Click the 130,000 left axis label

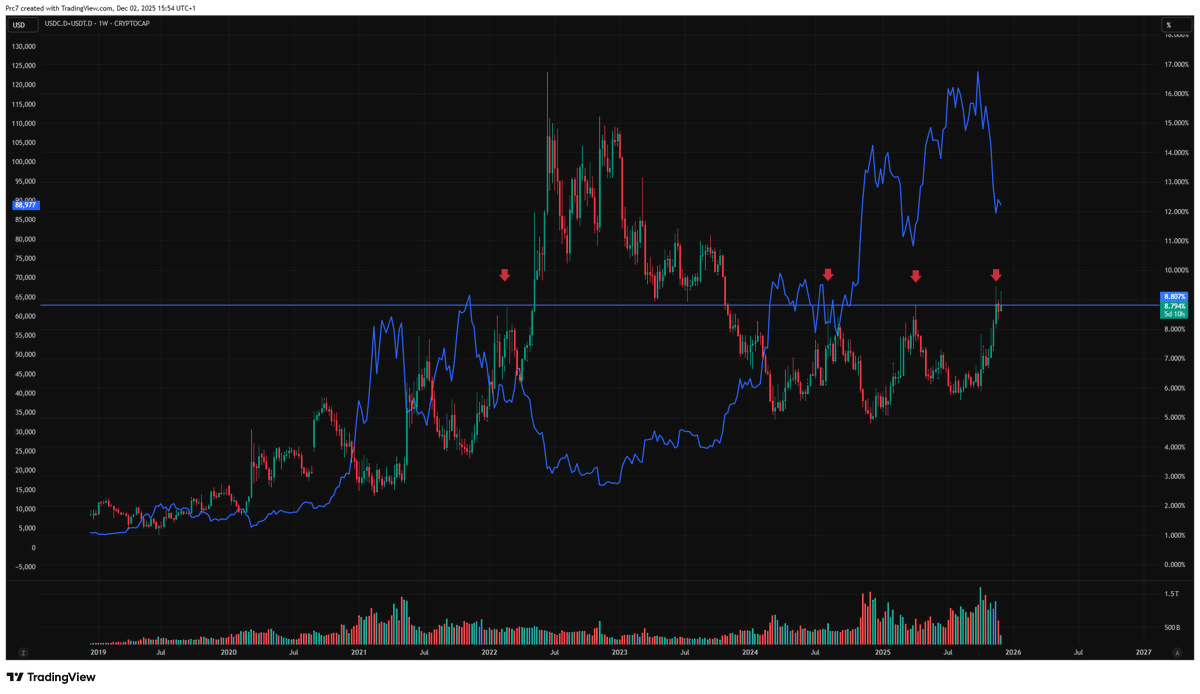click(23, 46)
